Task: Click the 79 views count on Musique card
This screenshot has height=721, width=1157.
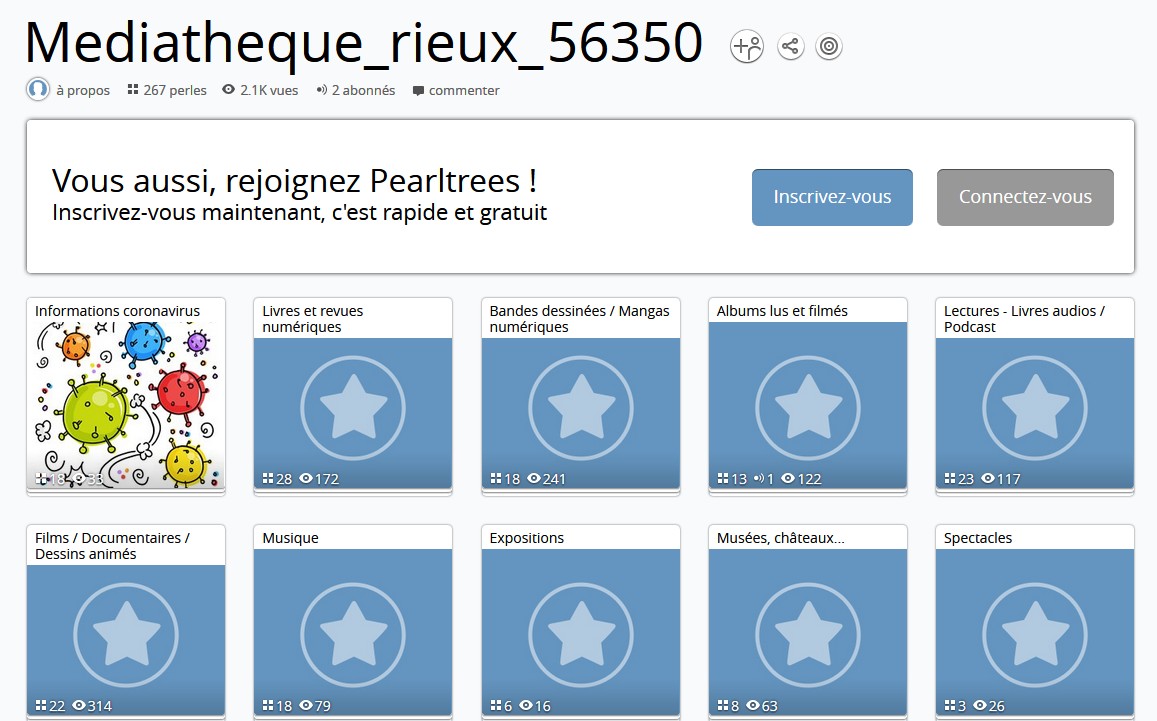Action: pyautogui.click(x=315, y=706)
